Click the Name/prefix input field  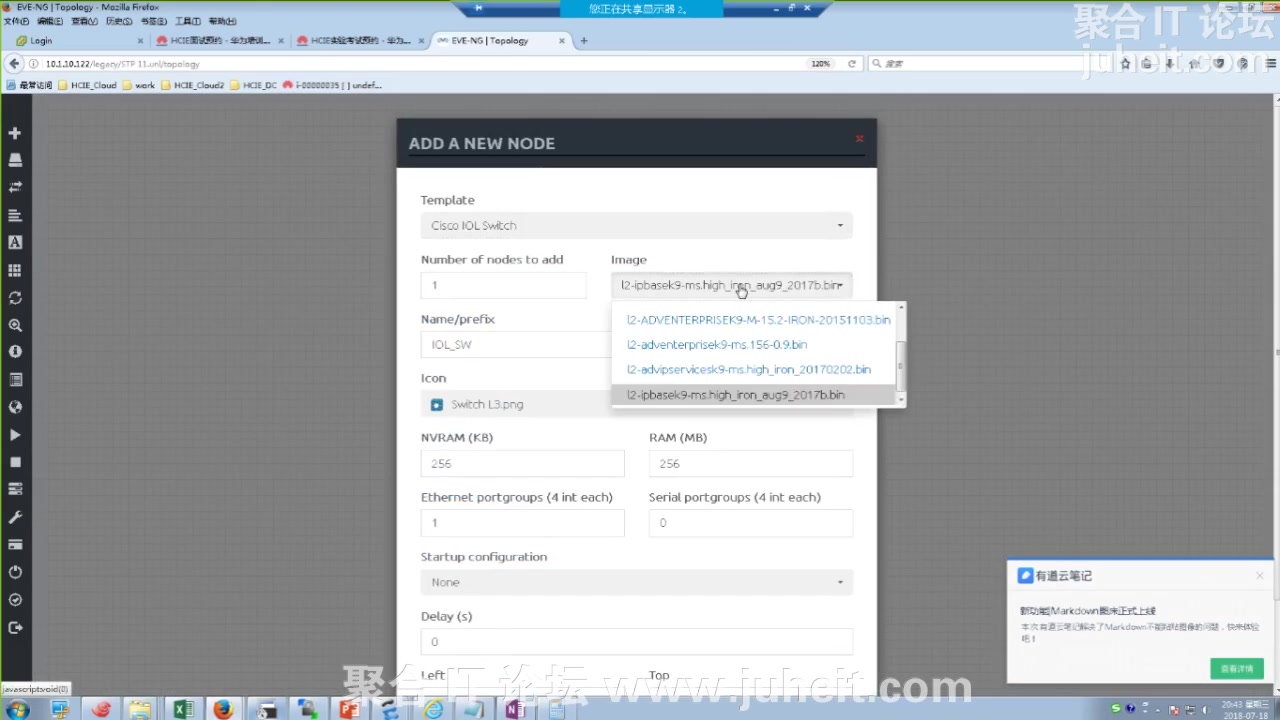pyautogui.click(x=516, y=345)
